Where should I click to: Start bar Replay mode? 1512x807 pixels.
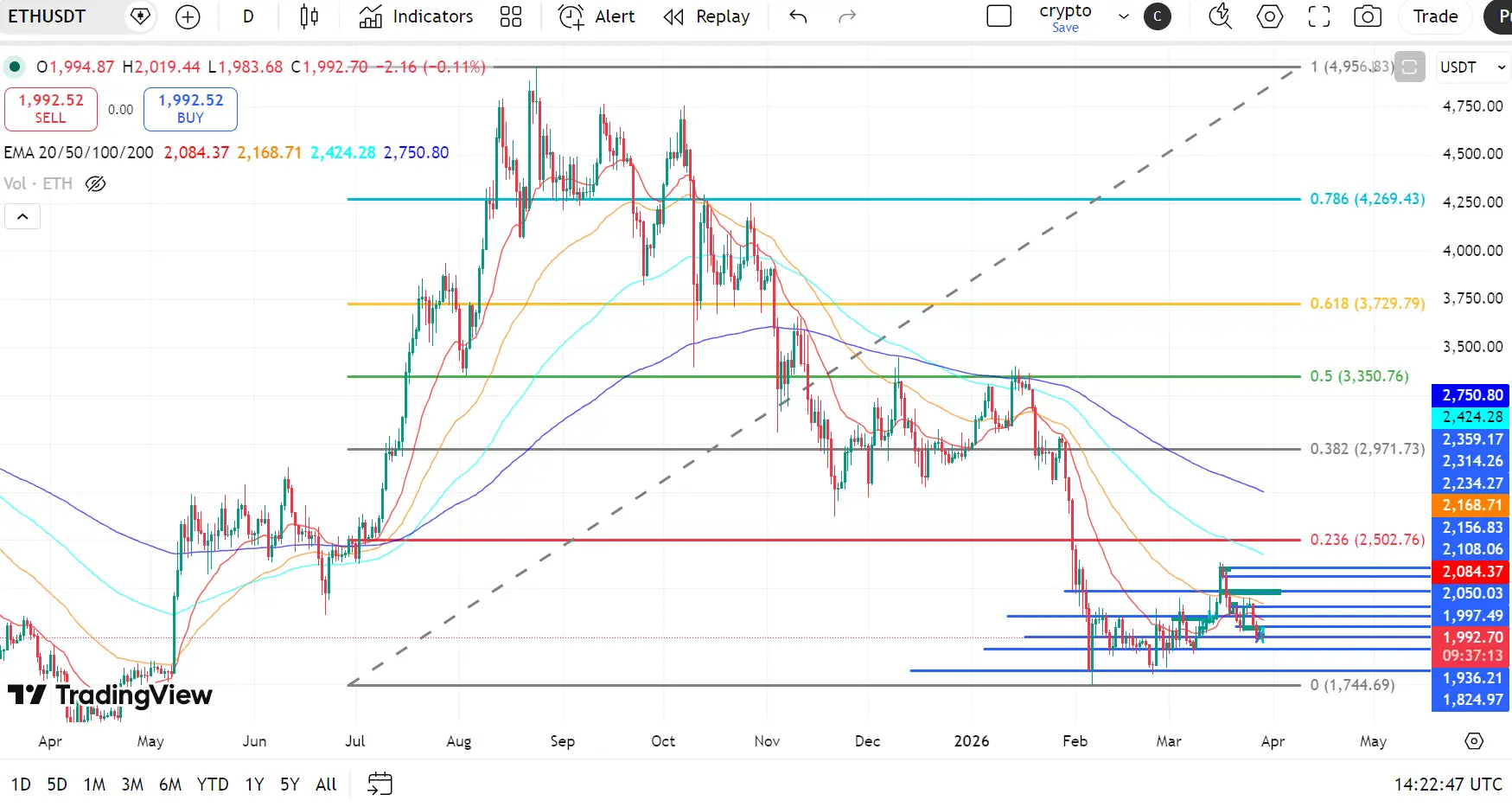click(706, 16)
